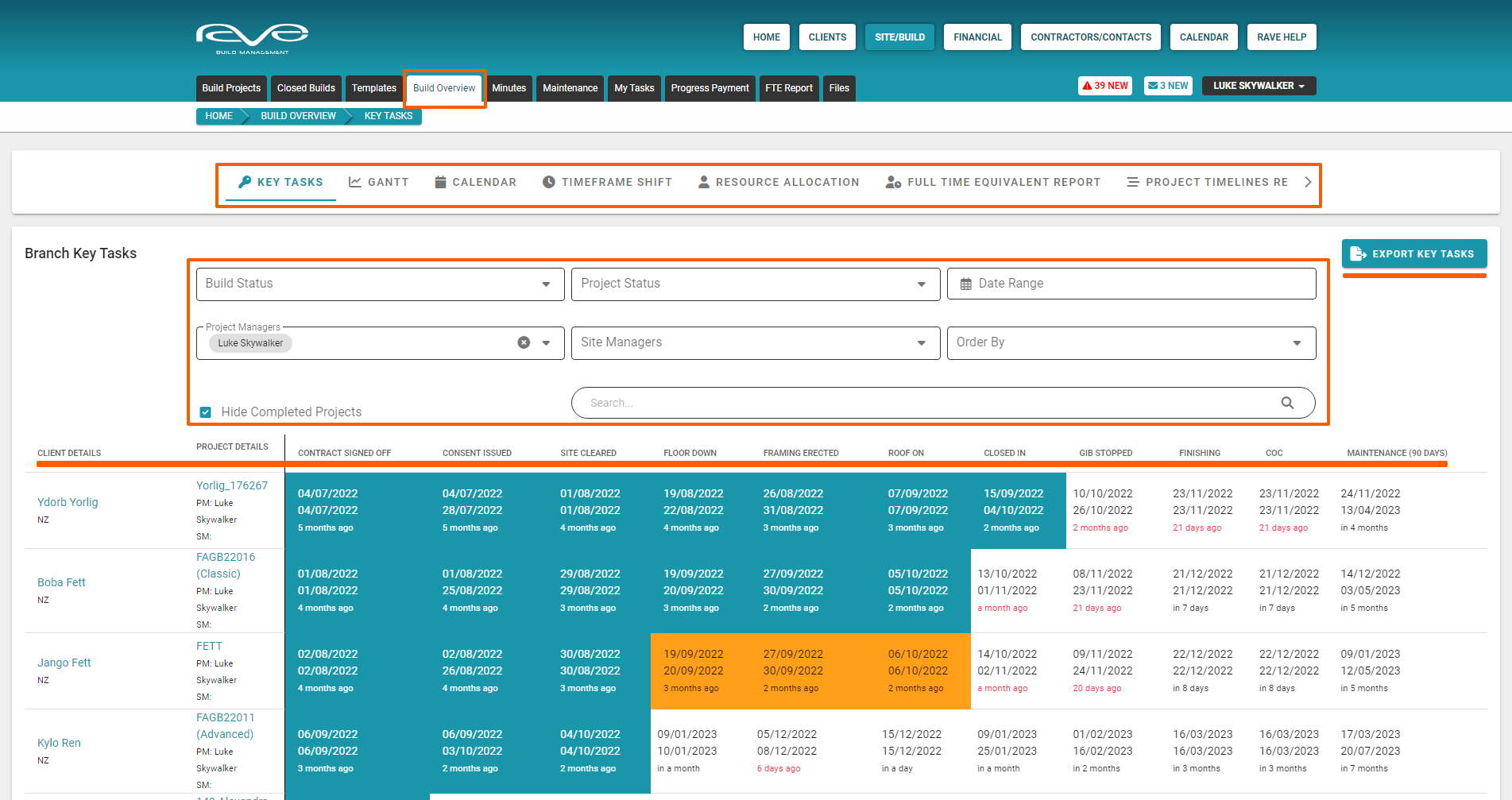Click the Rave Build Management logo
Screen dimensions: 1512x800
point(252,38)
